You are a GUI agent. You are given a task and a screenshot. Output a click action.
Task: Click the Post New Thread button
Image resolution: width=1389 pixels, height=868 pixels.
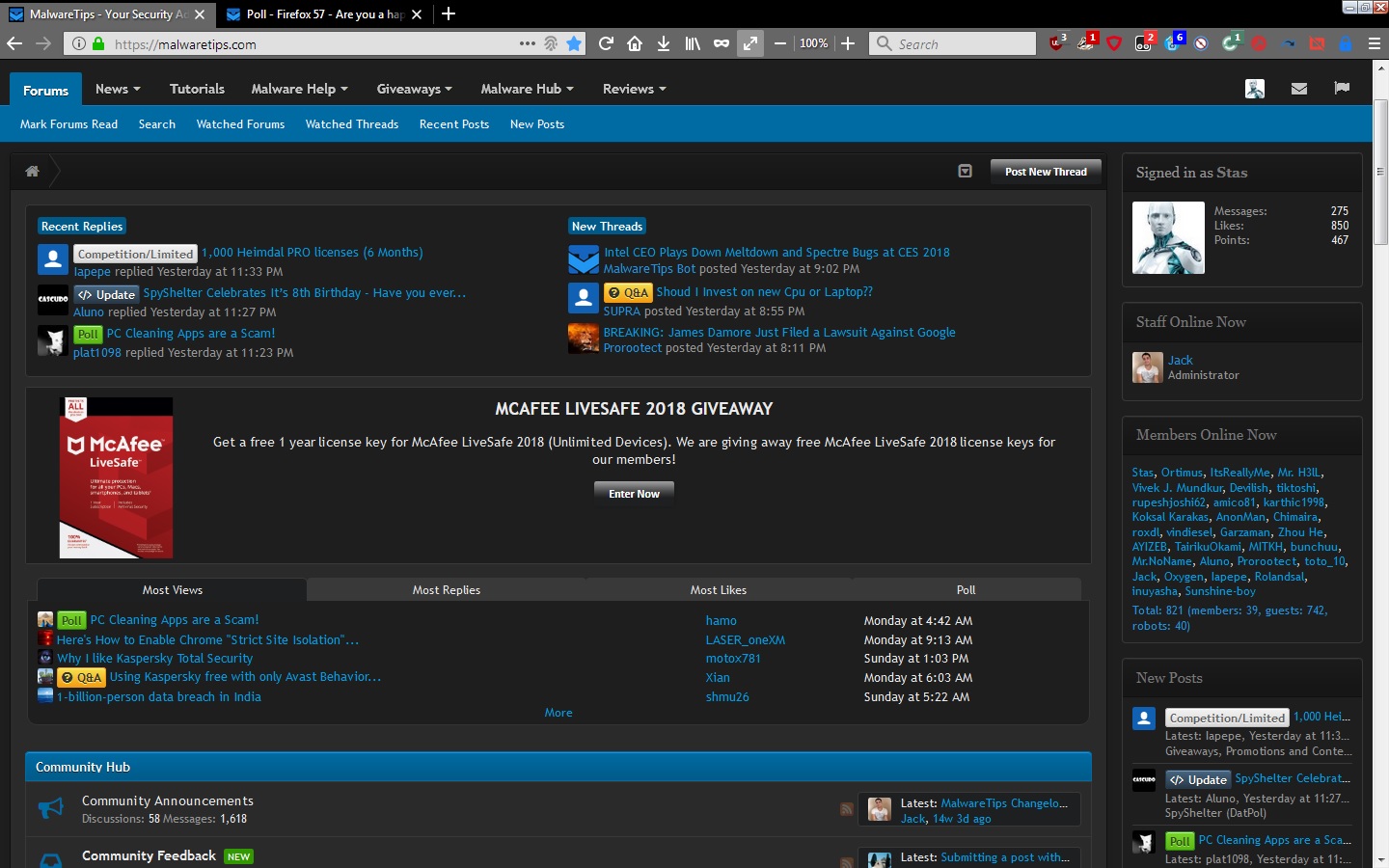1046,172
